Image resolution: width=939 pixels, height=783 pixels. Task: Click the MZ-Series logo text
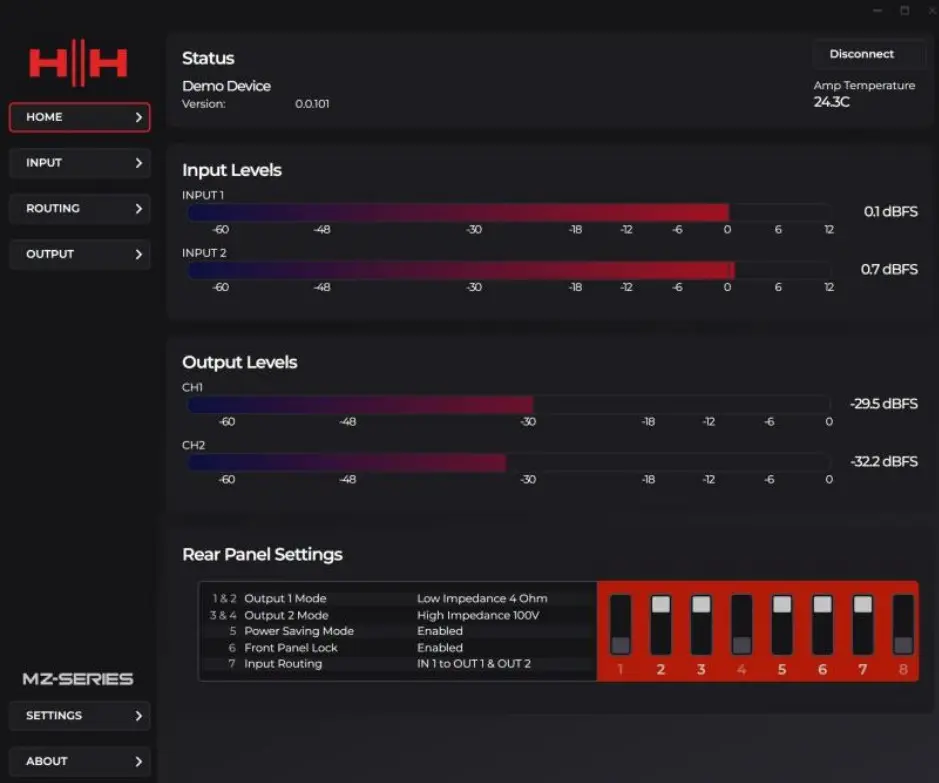click(78, 679)
